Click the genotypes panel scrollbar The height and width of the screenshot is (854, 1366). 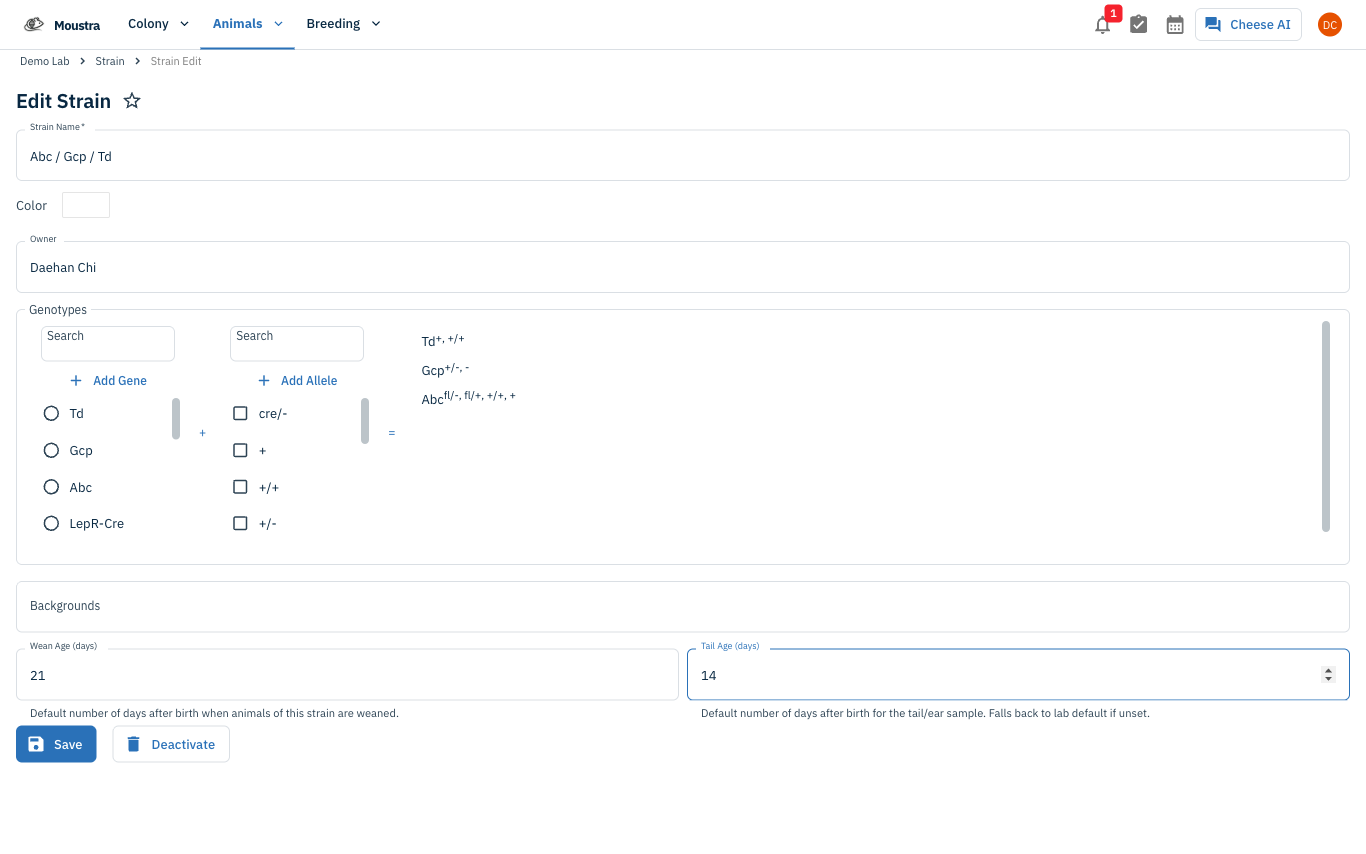click(1326, 426)
